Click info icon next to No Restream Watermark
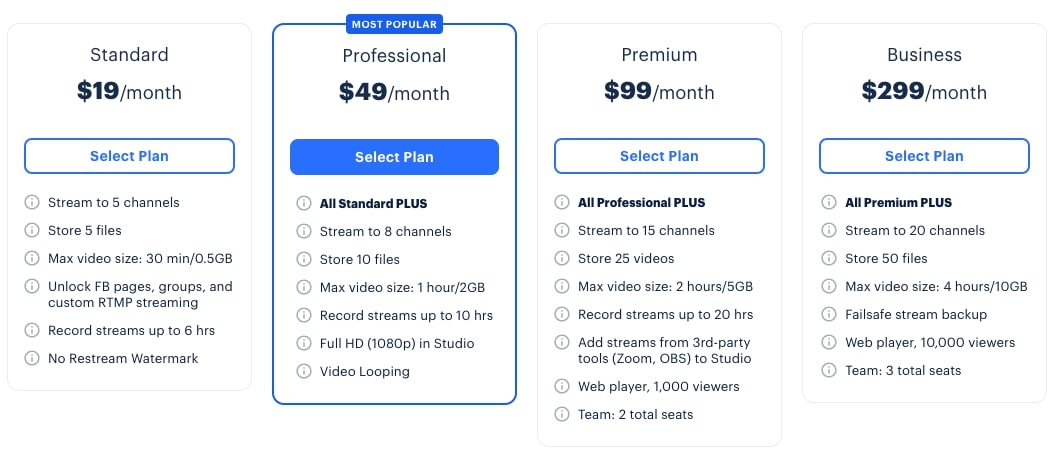This screenshot has width=1057, height=459. pyautogui.click(x=32, y=359)
